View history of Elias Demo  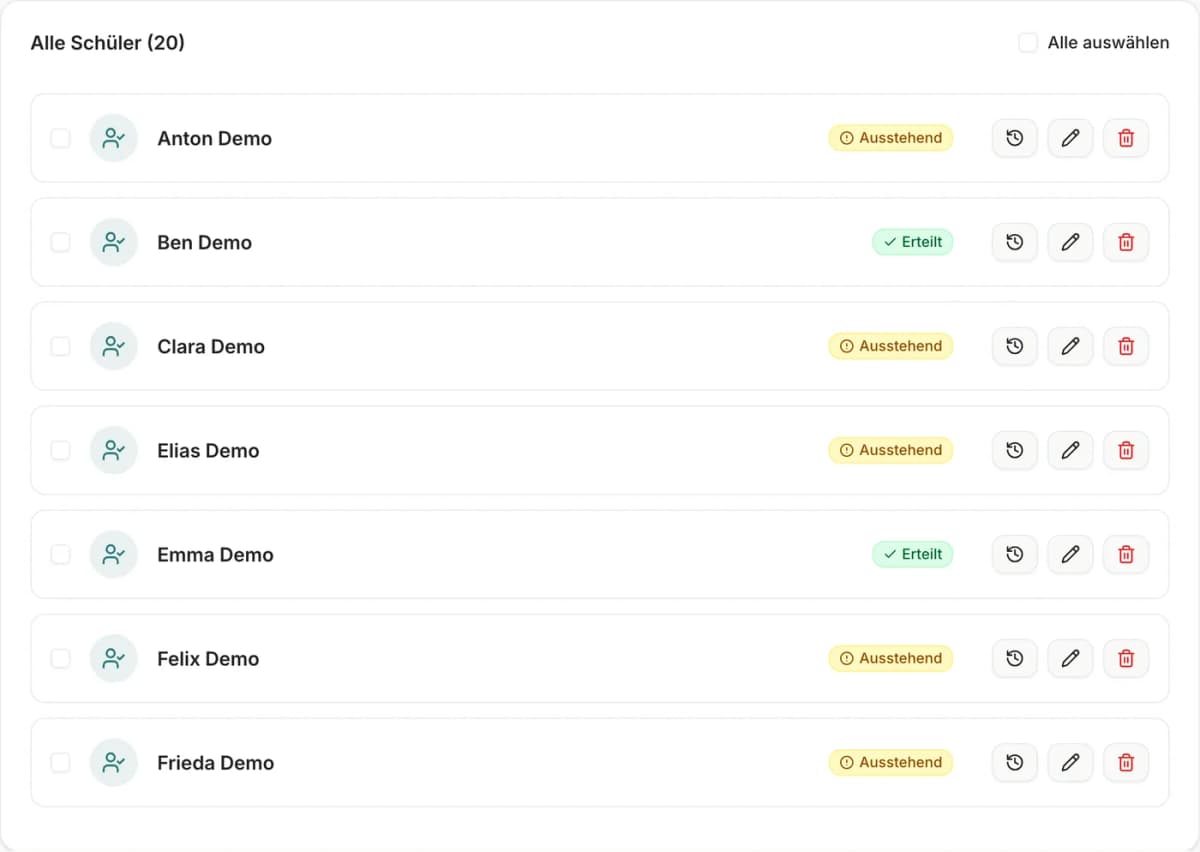coord(1014,450)
